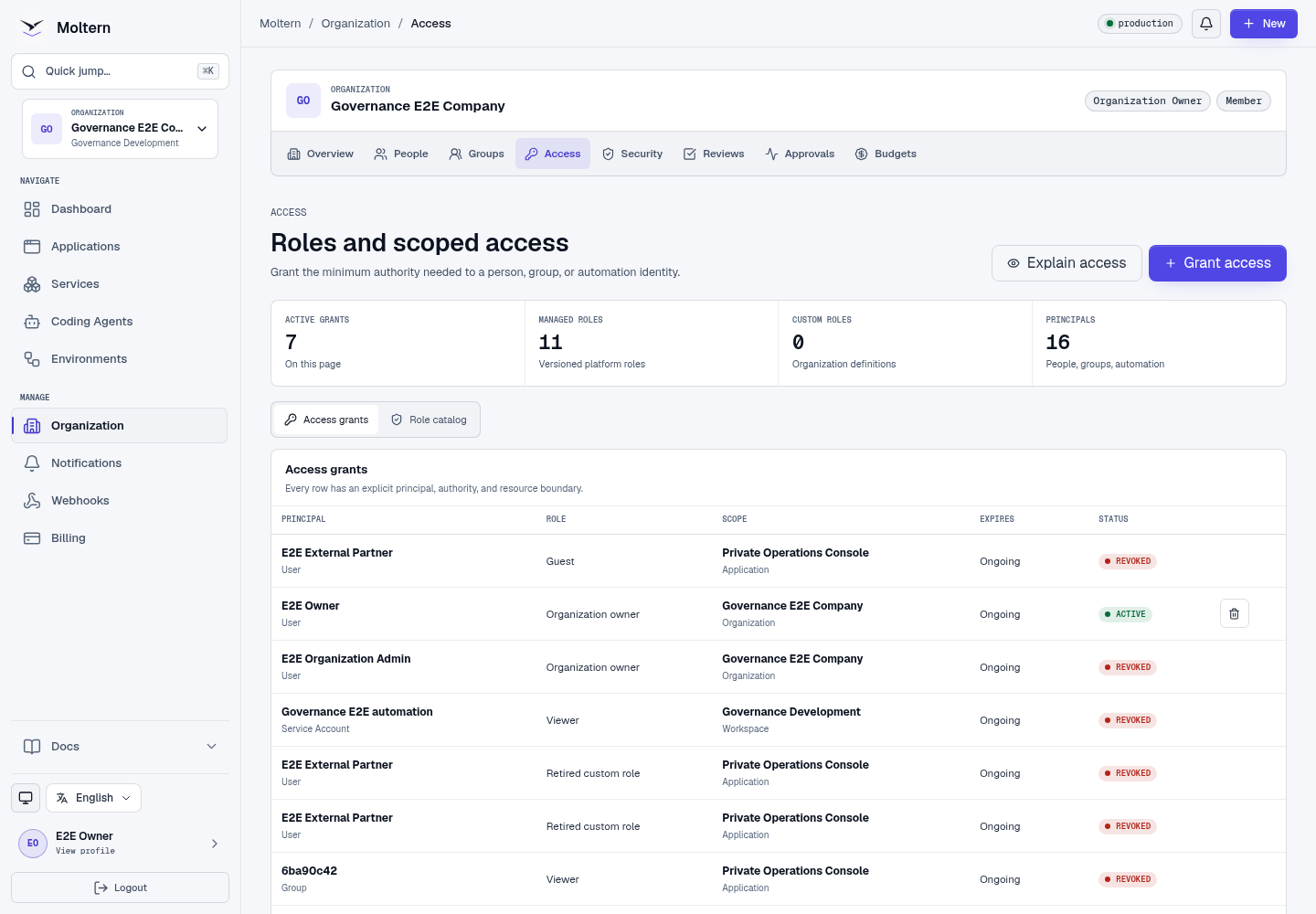
Task: Click the Logout button
Action: click(x=120, y=887)
